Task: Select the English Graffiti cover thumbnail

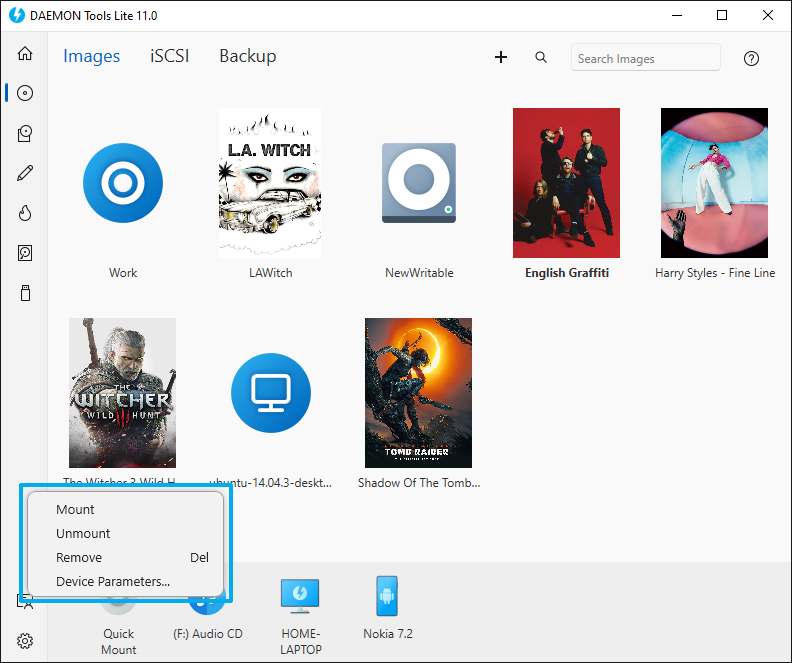Action: click(566, 183)
